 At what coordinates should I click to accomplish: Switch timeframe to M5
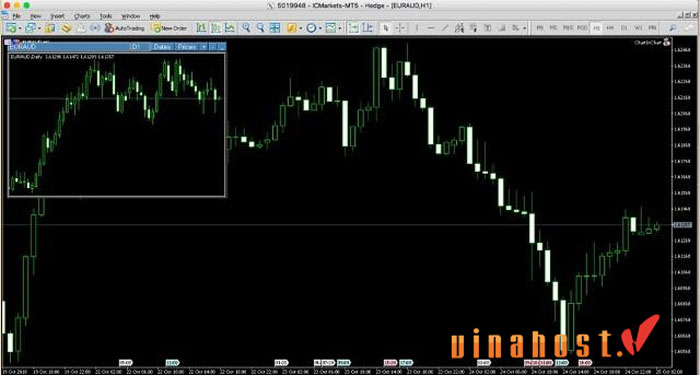point(553,28)
